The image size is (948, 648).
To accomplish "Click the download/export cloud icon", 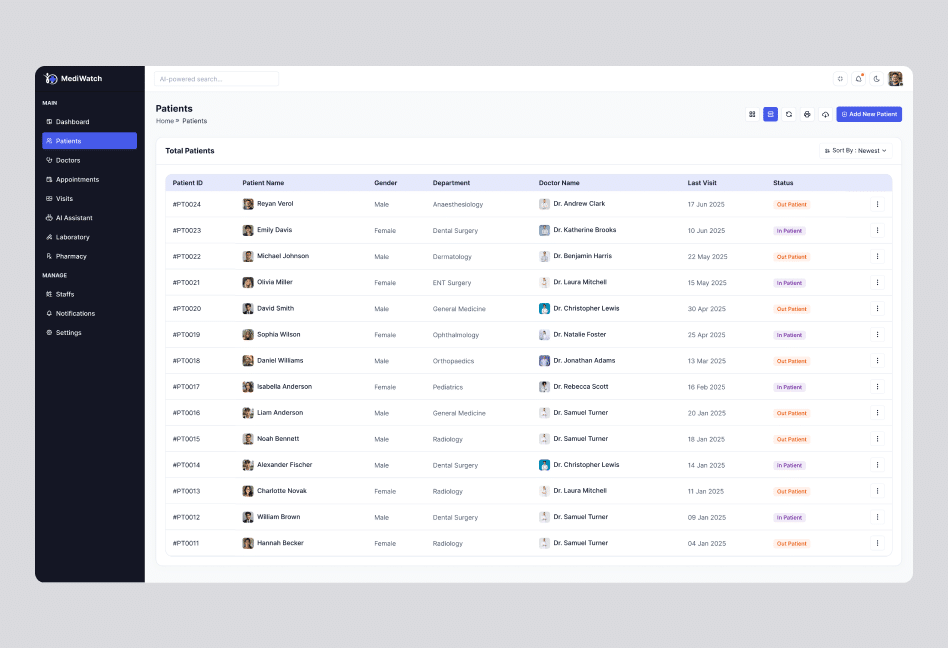I will (x=826, y=114).
